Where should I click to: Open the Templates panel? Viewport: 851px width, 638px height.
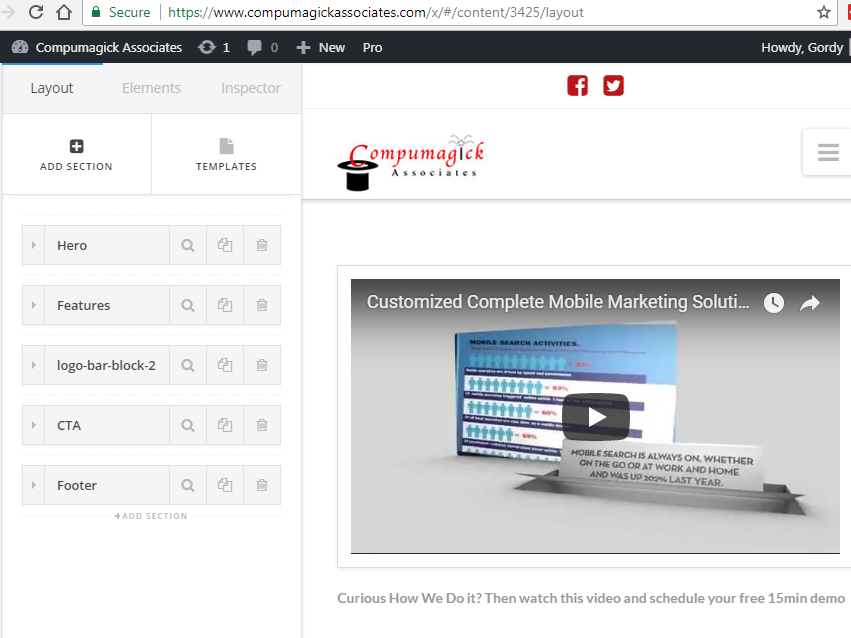point(226,155)
